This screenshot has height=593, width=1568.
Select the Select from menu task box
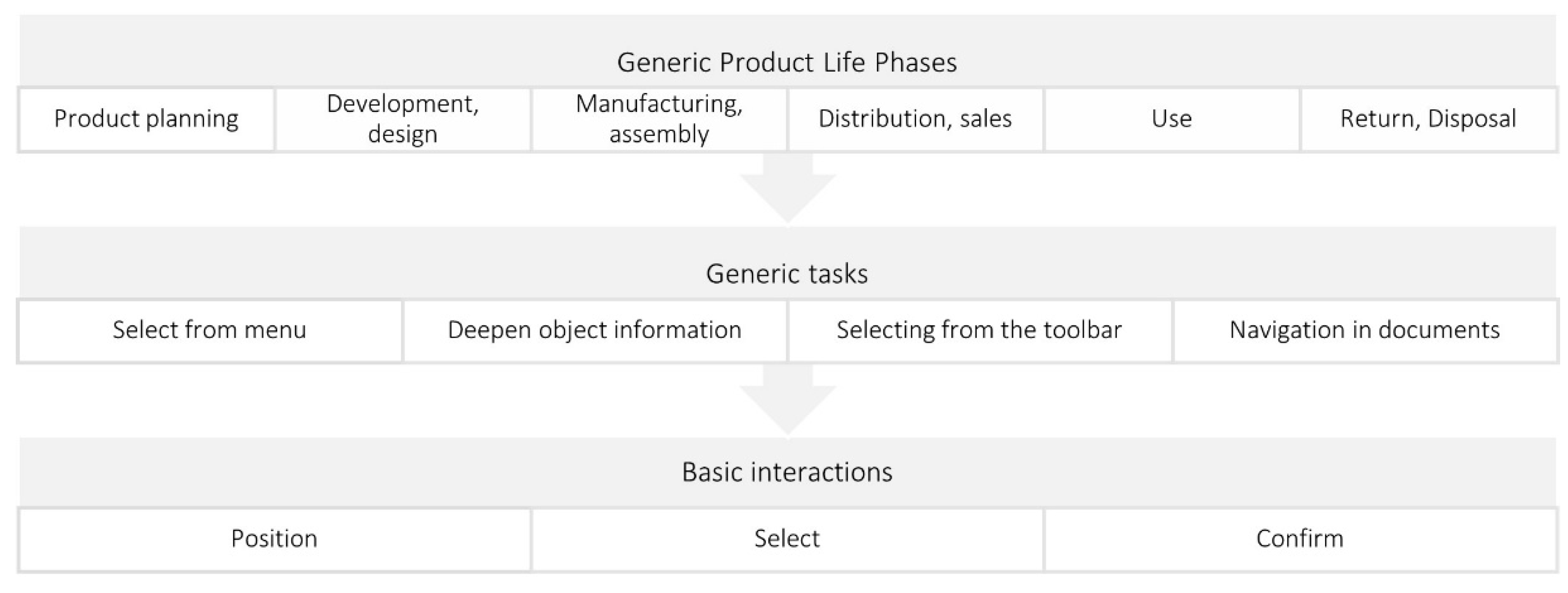[x=209, y=330]
